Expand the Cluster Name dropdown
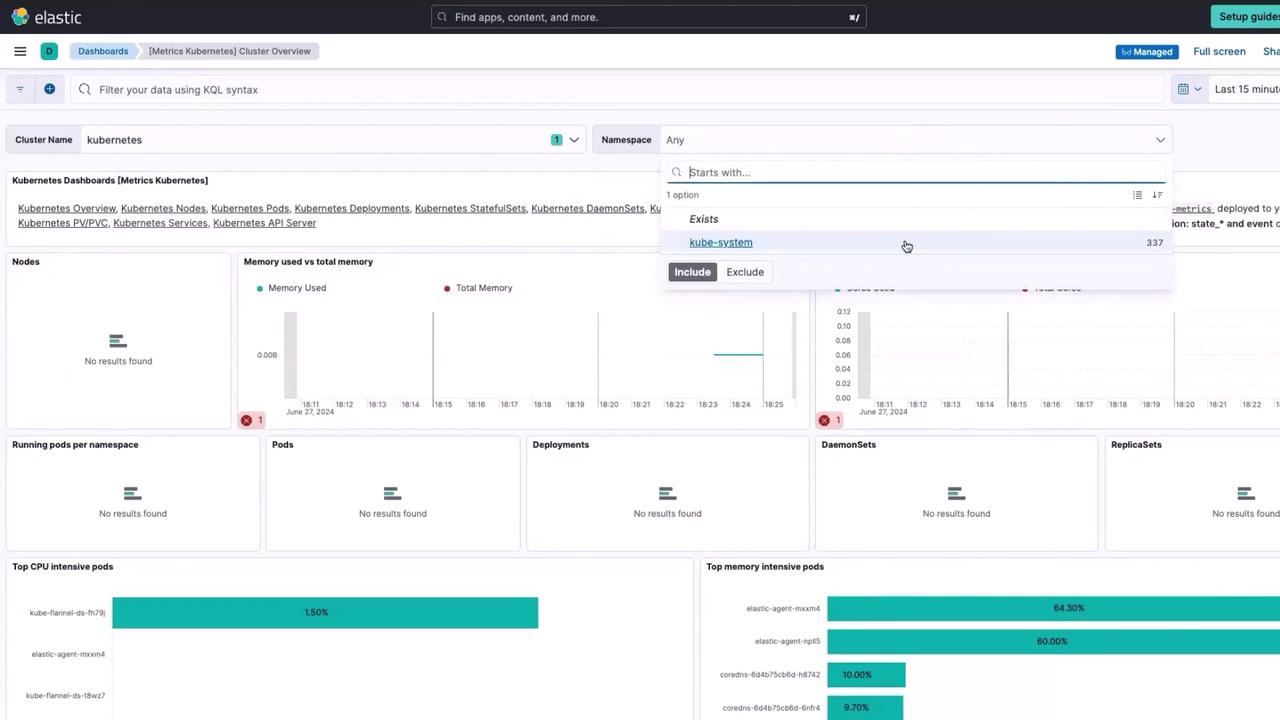This screenshot has height=720, width=1280. click(x=574, y=140)
